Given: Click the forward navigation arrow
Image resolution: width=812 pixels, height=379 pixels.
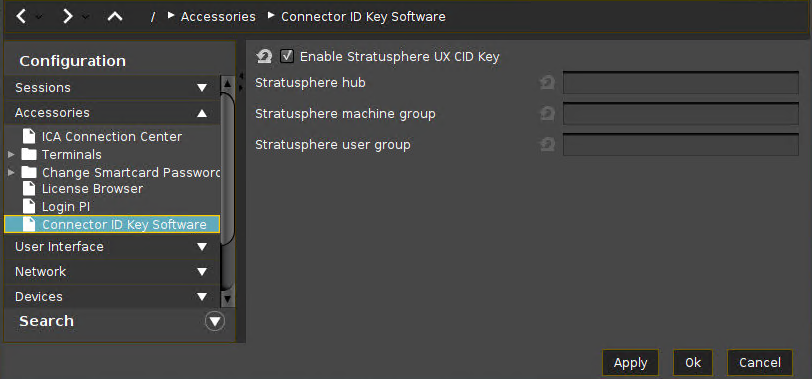Looking at the screenshot, I should [x=67, y=17].
